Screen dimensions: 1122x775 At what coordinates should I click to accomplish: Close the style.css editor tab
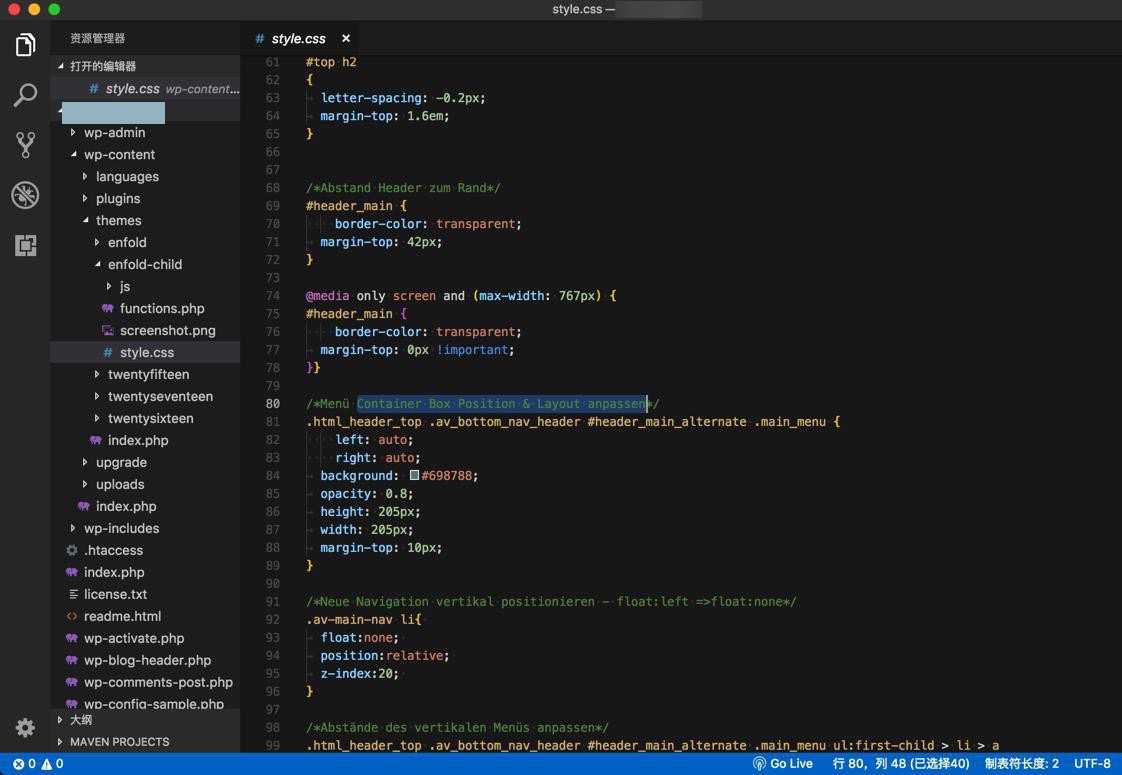(346, 39)
